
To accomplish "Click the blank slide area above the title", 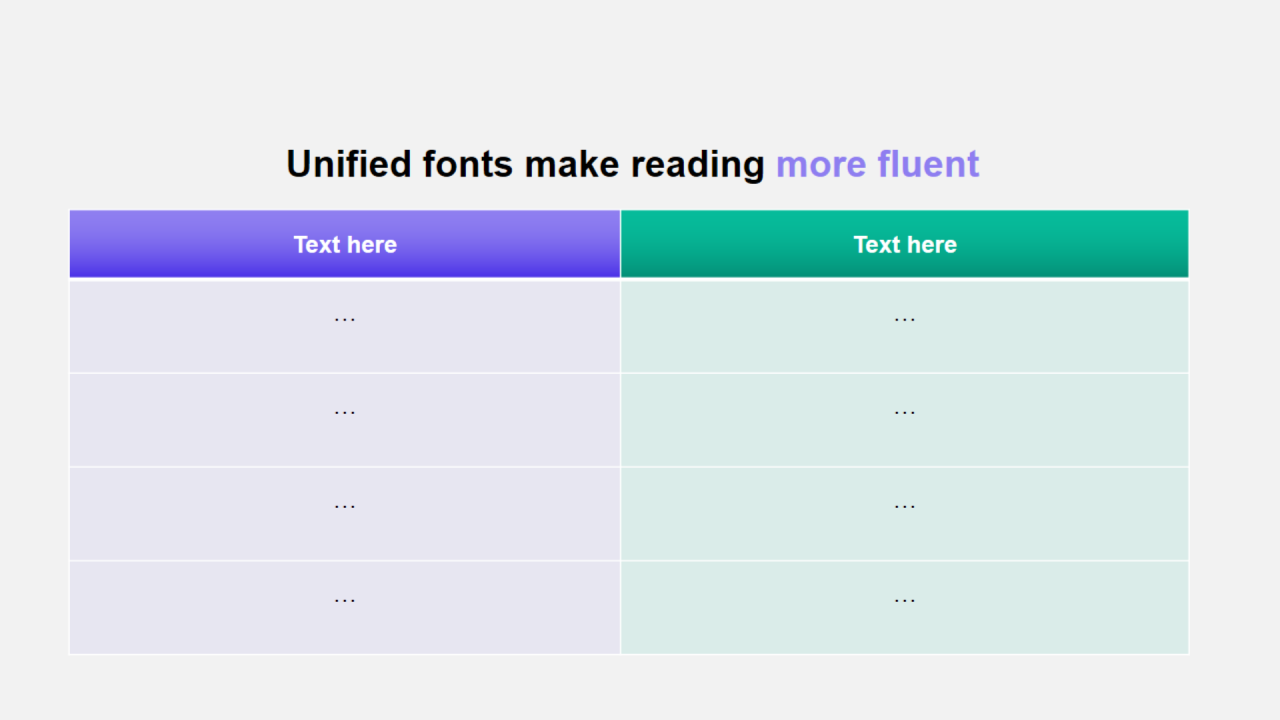I will tap(640, 70).
